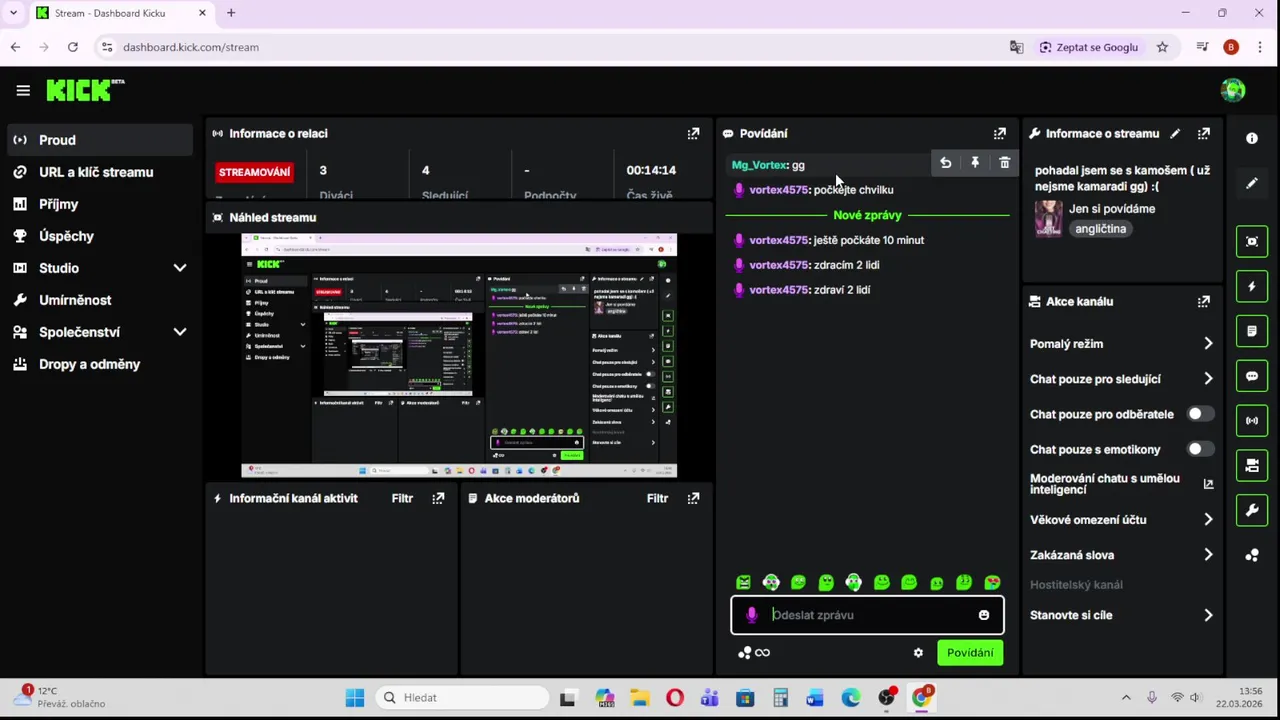Image resolution: width=1280 pixels, height=720 pixels.
Task: Click the purple microphone icon in message box
Action: [752, 615]
